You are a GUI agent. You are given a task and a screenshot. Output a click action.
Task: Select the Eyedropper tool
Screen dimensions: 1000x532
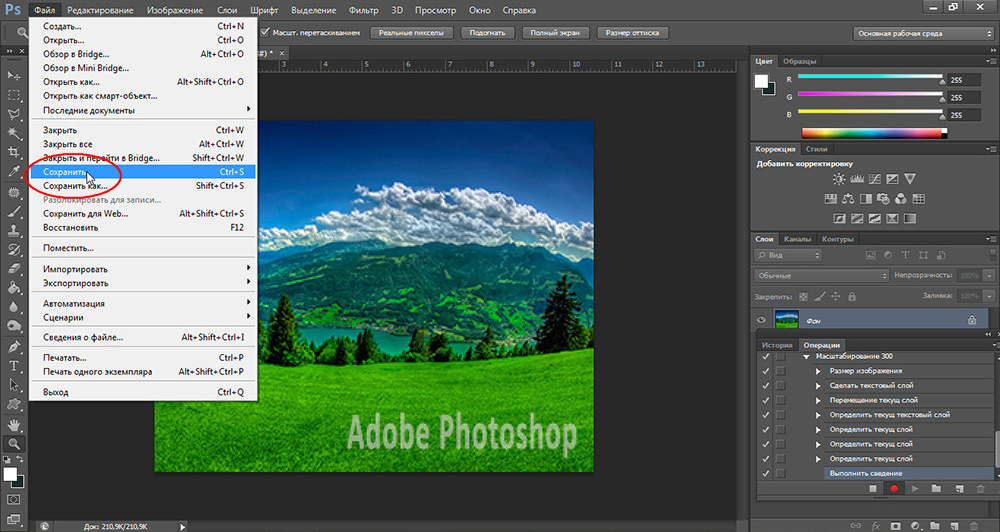click(x=13, y=171)
